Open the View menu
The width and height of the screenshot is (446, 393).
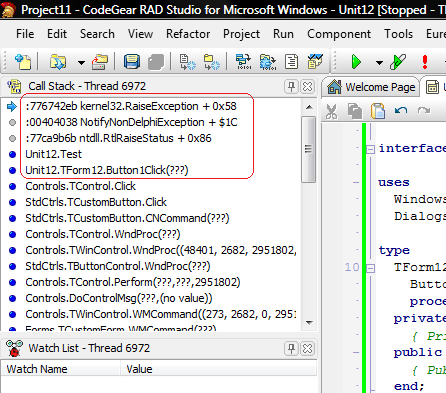[140, 34]
